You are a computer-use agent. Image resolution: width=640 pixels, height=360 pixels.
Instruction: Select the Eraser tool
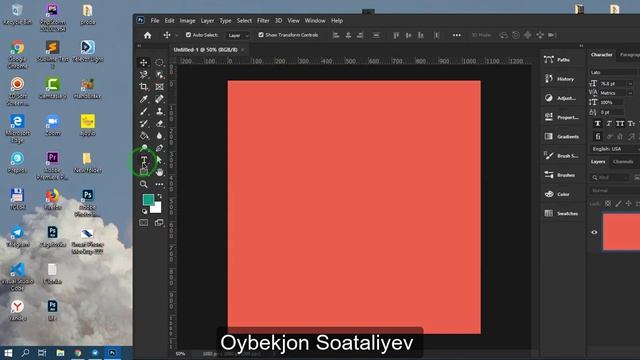click(159, 123)
